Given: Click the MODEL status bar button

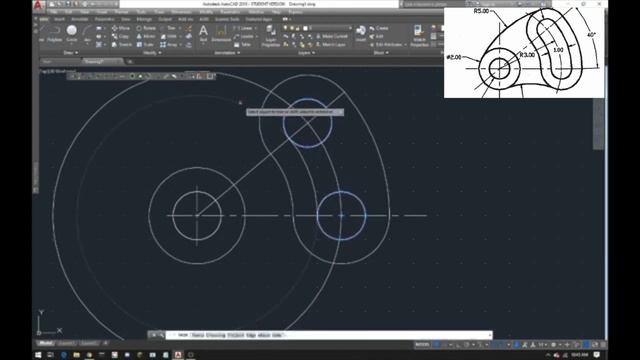Looking at the screenshot, I should pos(422,345).
